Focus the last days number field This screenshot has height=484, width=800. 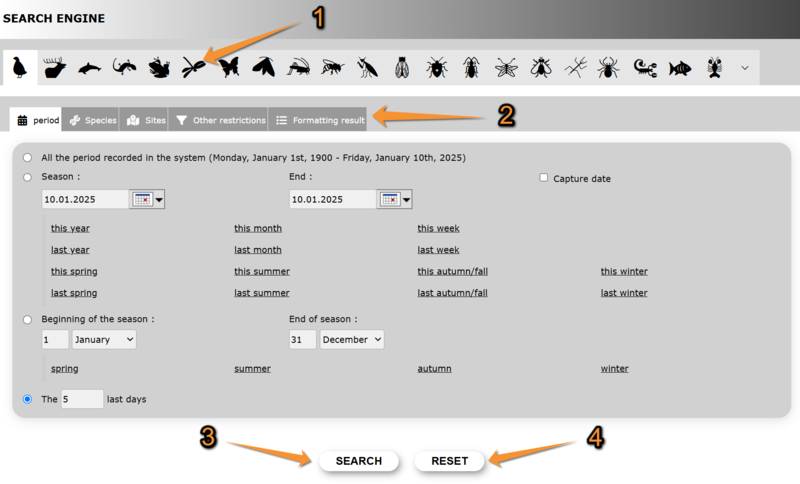82,399
